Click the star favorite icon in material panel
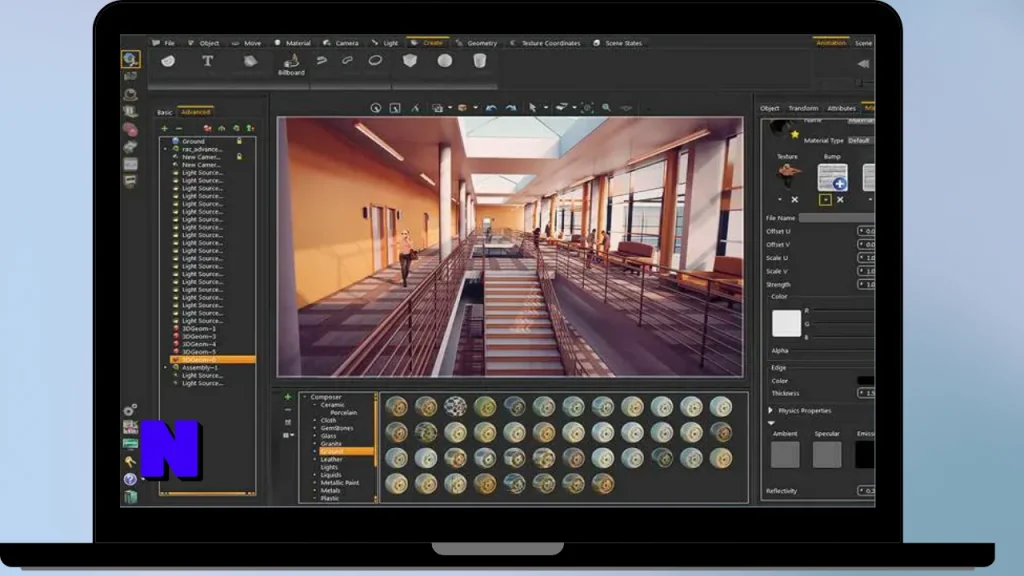Image resolution: width=1024 pixels, height=576 pixels. [x=795, y=135]
